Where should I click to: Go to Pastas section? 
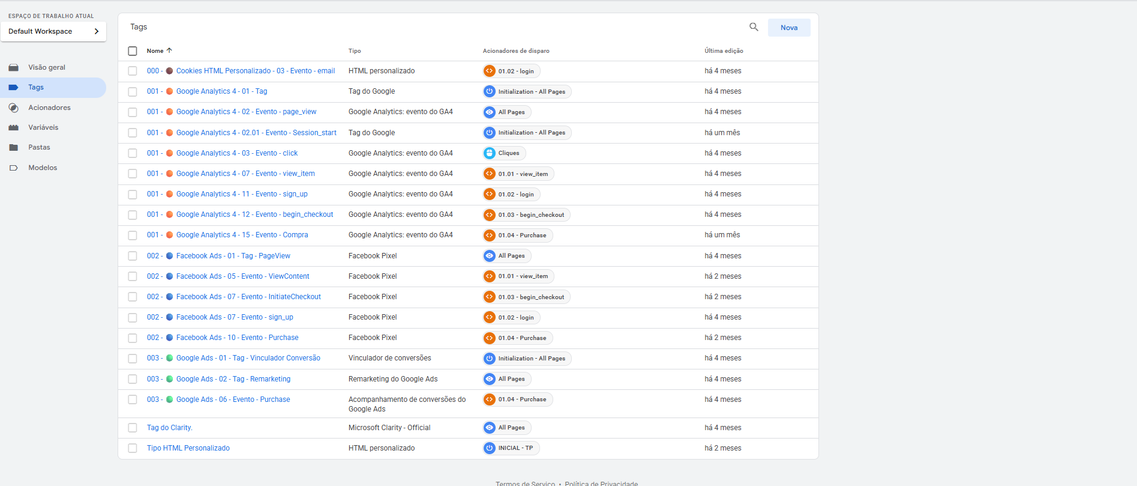click(39, 147)
